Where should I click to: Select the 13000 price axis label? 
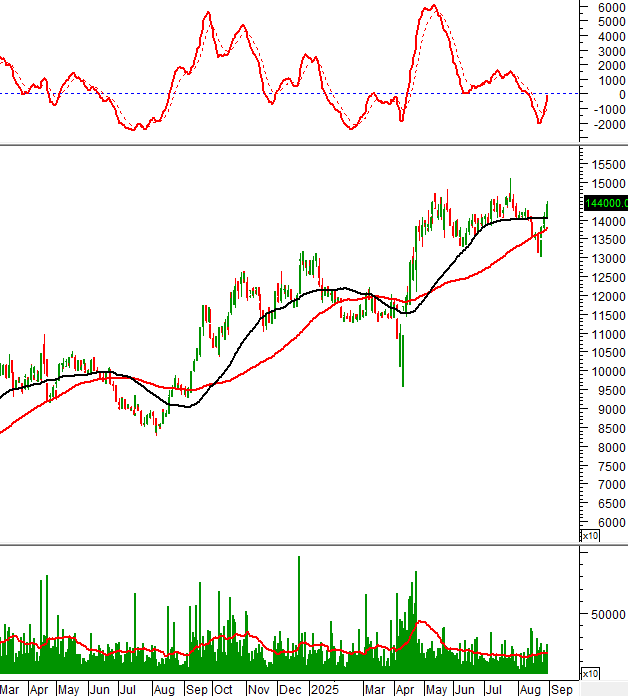pos(608,258)
